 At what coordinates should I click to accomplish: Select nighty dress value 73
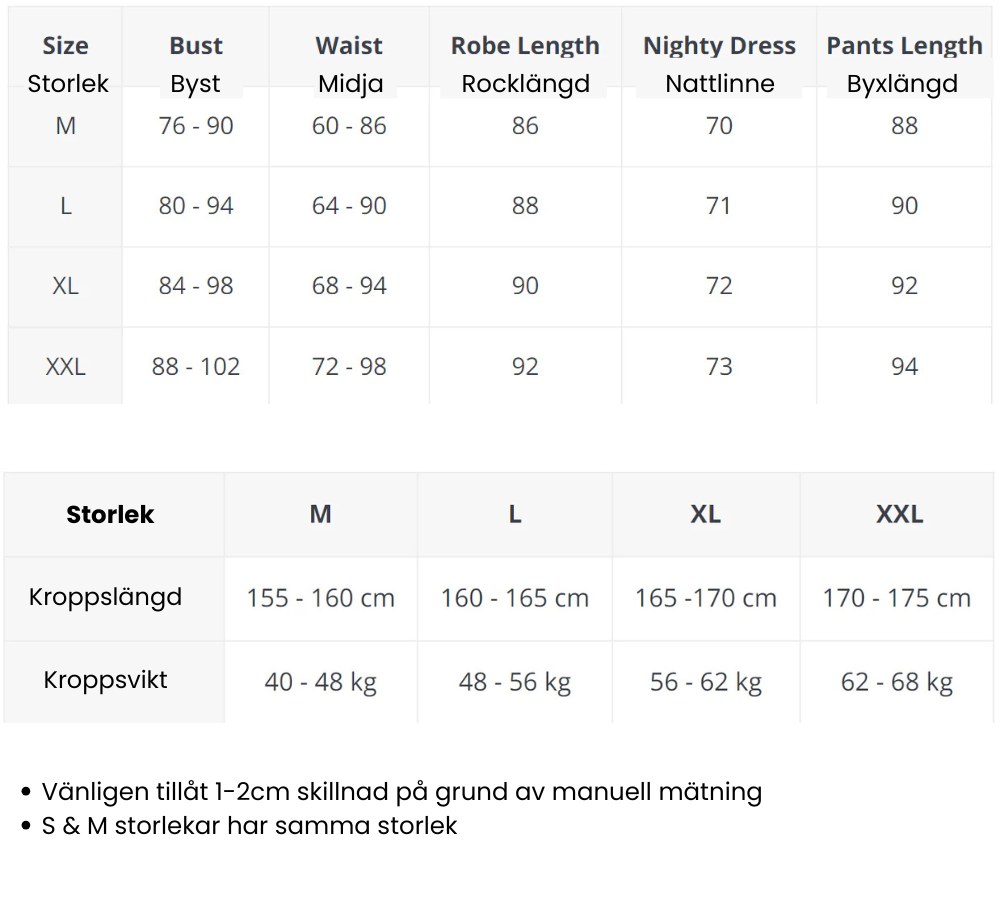tap(719, 367)
